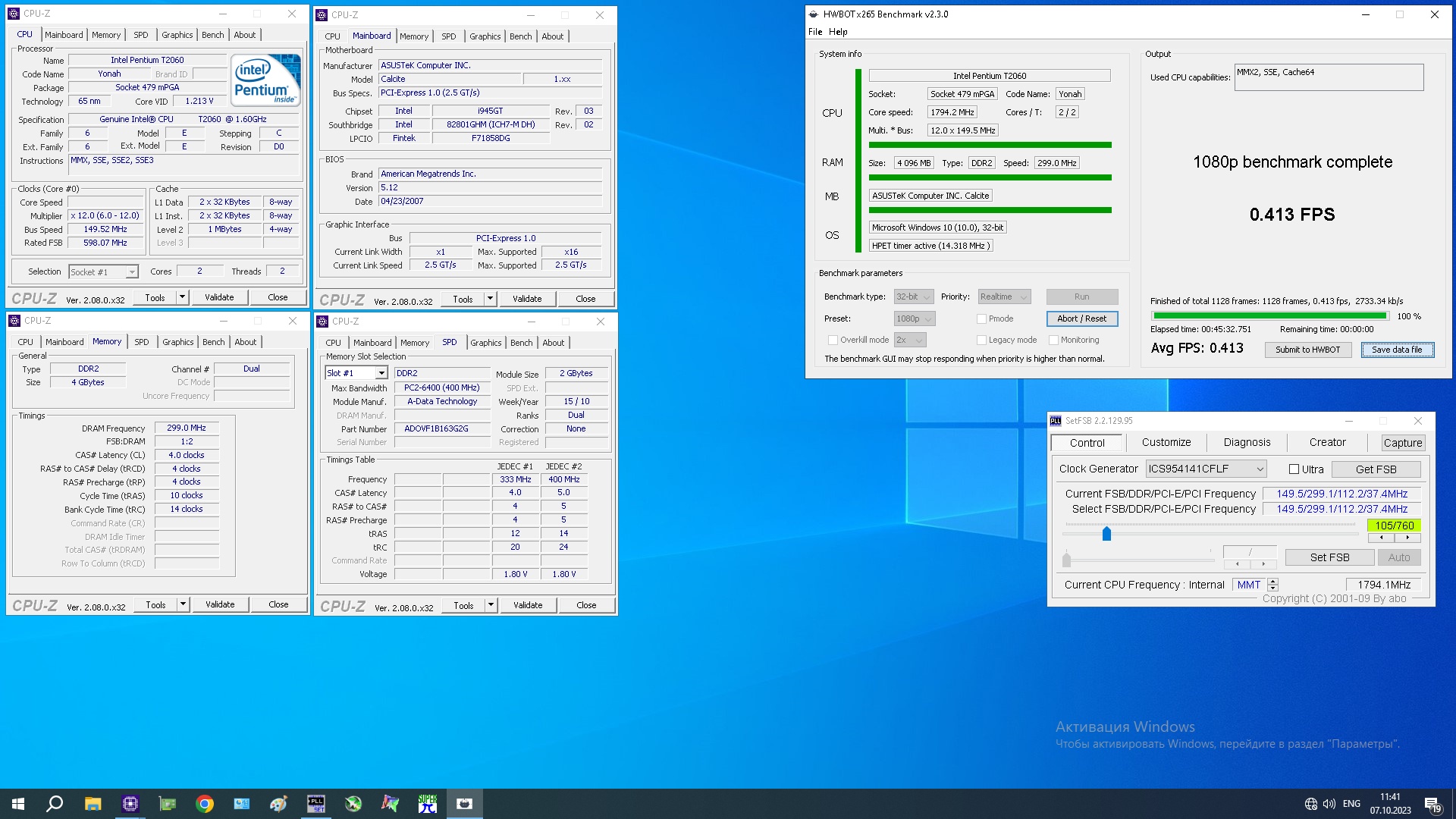The width and height of the screenshot is (1456, 819).
Task: Click the Select FSB/DDR frequency field
Action: coord(1341,510)
